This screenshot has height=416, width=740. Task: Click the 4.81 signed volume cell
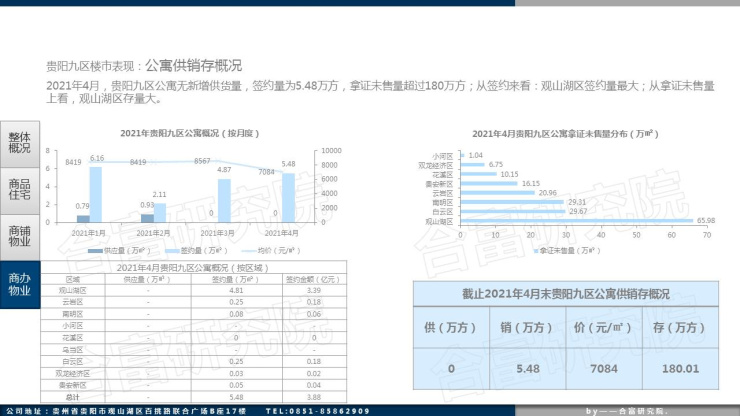point(236,291)
